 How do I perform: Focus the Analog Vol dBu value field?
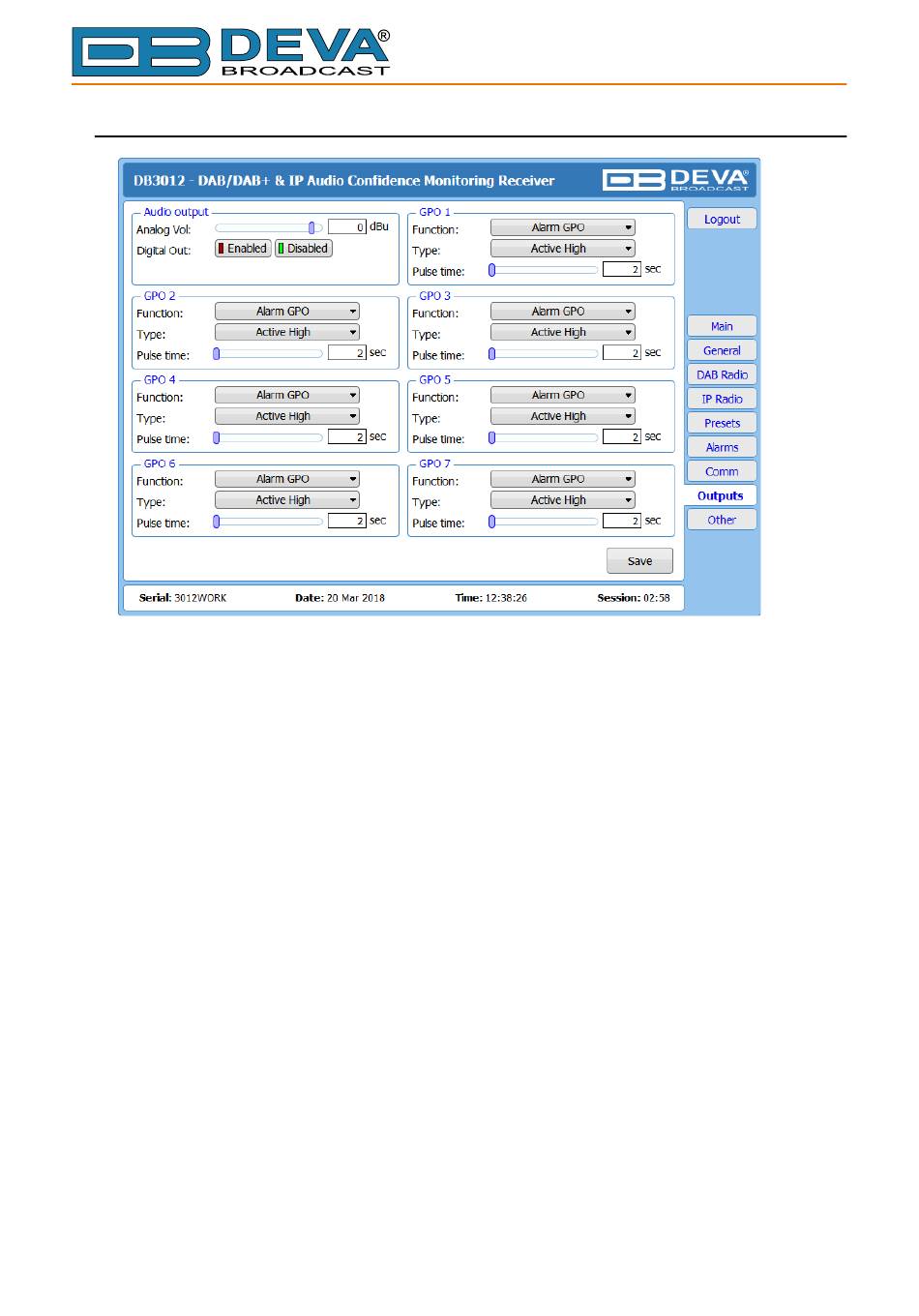click(x=347, y=227)
